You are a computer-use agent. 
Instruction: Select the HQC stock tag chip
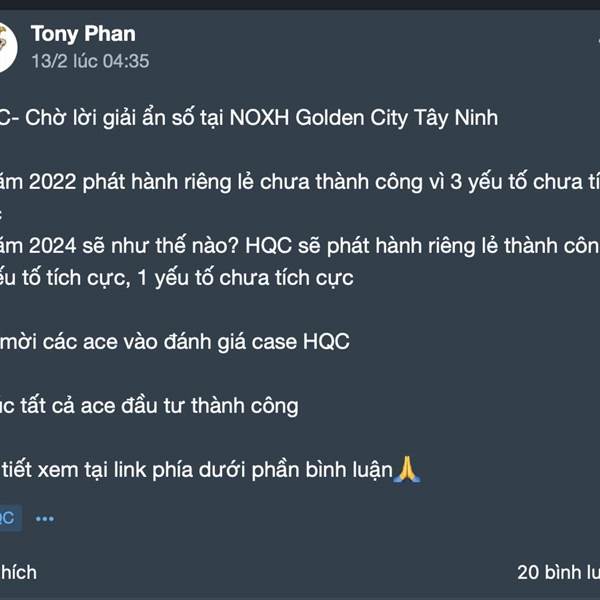[x=8, y=518]
